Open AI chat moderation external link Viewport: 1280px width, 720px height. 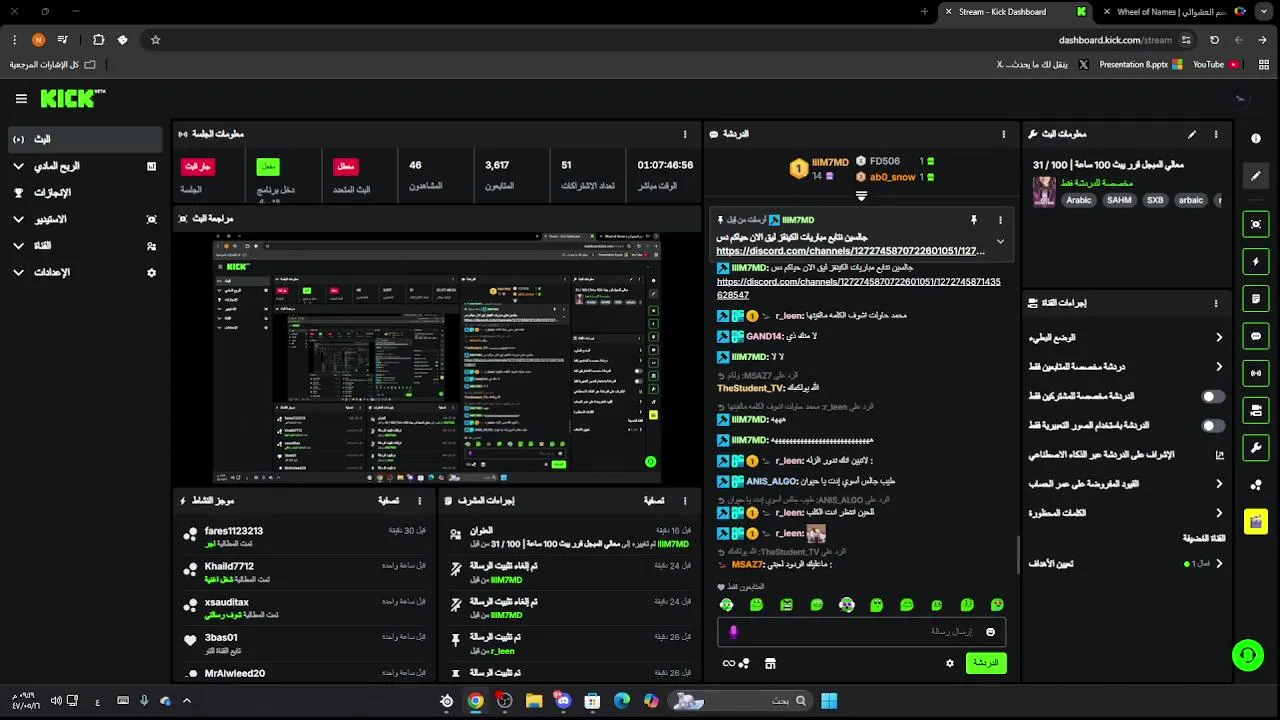coord(1219,455)
